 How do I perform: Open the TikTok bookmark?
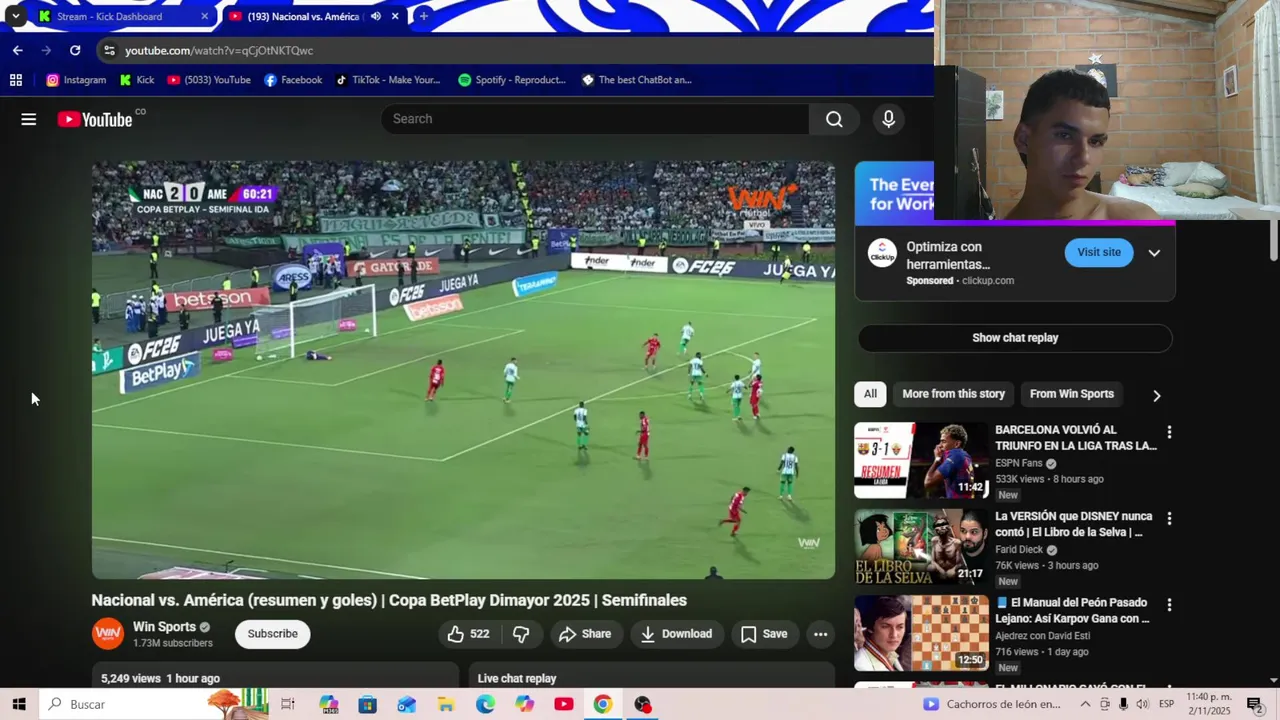[x=388, y=80]
